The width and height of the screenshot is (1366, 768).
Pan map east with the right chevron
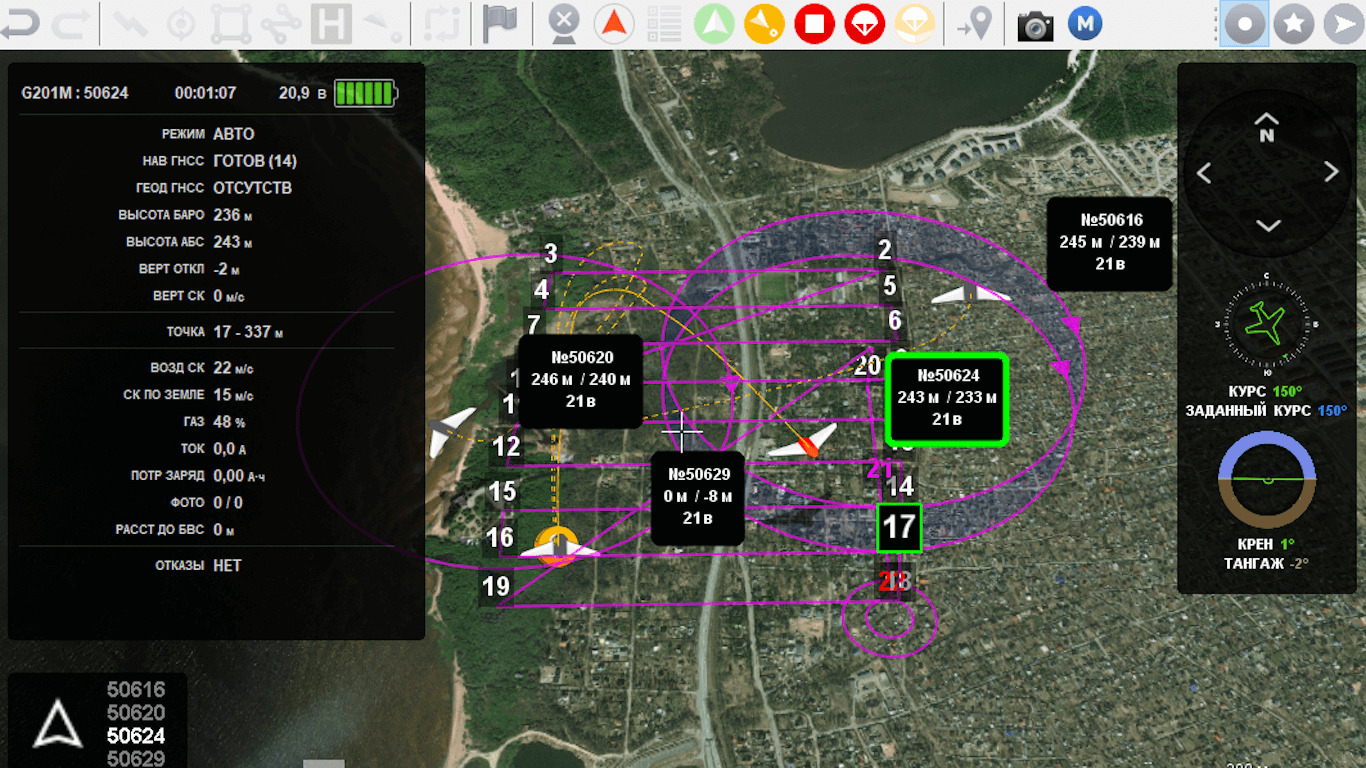pyautogui.click(x=1331, y=172)
